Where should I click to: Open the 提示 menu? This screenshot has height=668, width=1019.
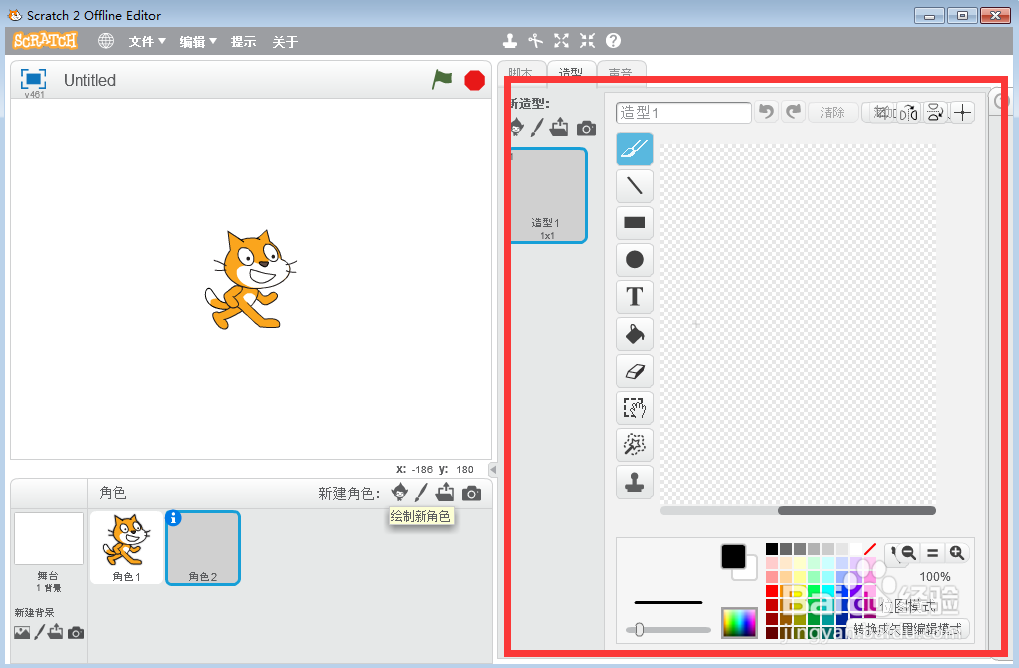click(243, 42)
